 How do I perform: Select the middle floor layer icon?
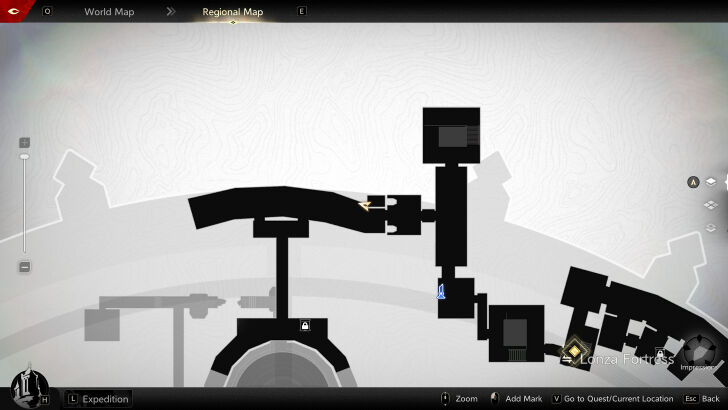pyautogui.click(x=711, y=205)
